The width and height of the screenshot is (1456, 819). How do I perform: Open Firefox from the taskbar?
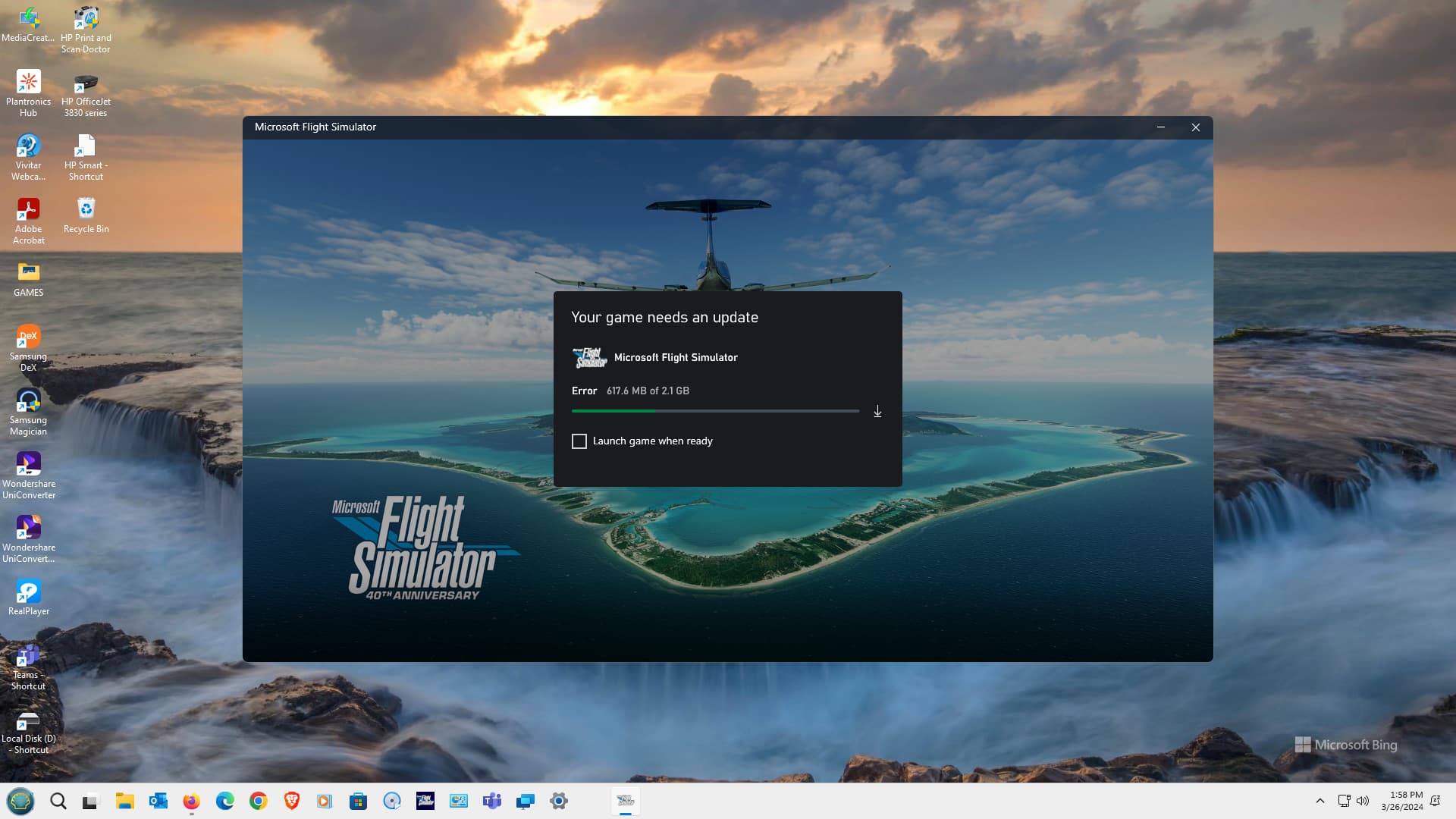coord(191,801)
